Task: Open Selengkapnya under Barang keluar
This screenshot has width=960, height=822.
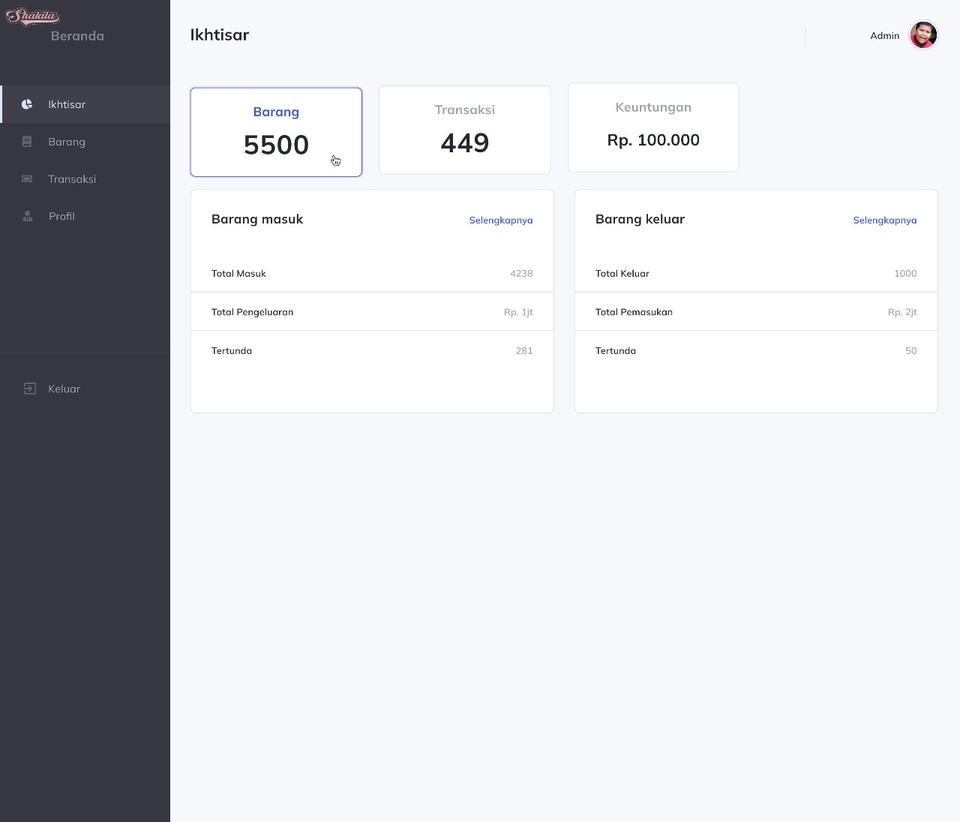Action: [885, 219]
